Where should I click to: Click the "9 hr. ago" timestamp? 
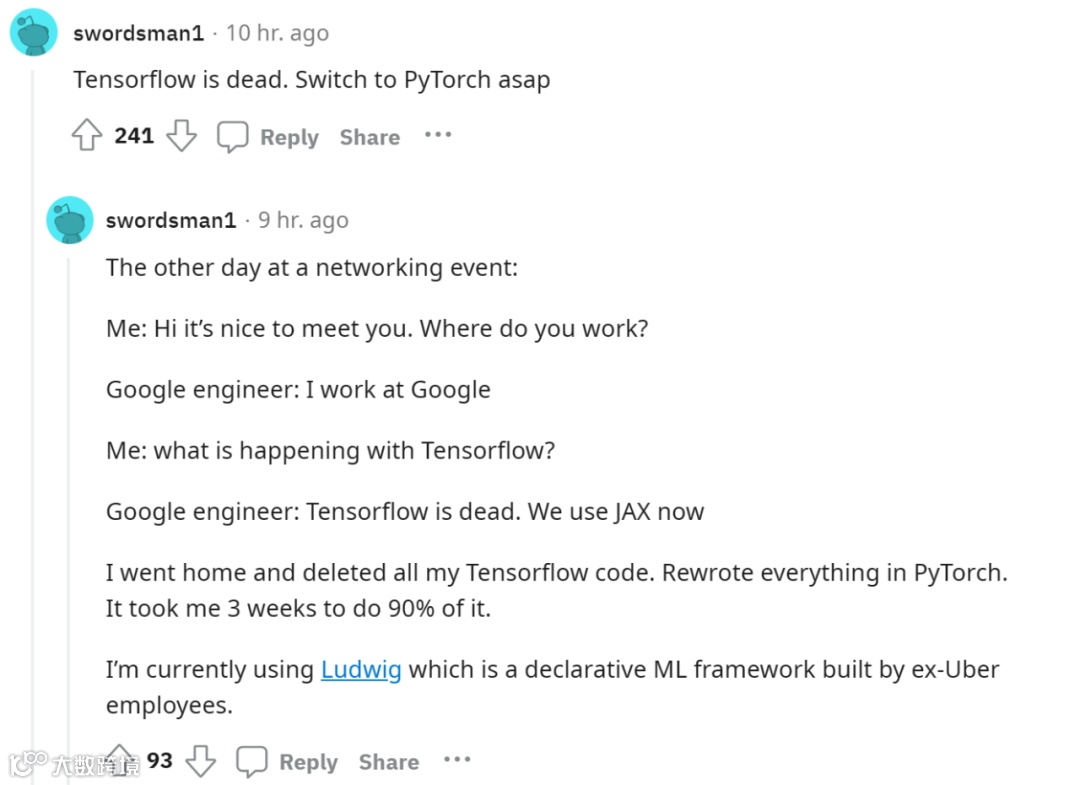point(303,220)
